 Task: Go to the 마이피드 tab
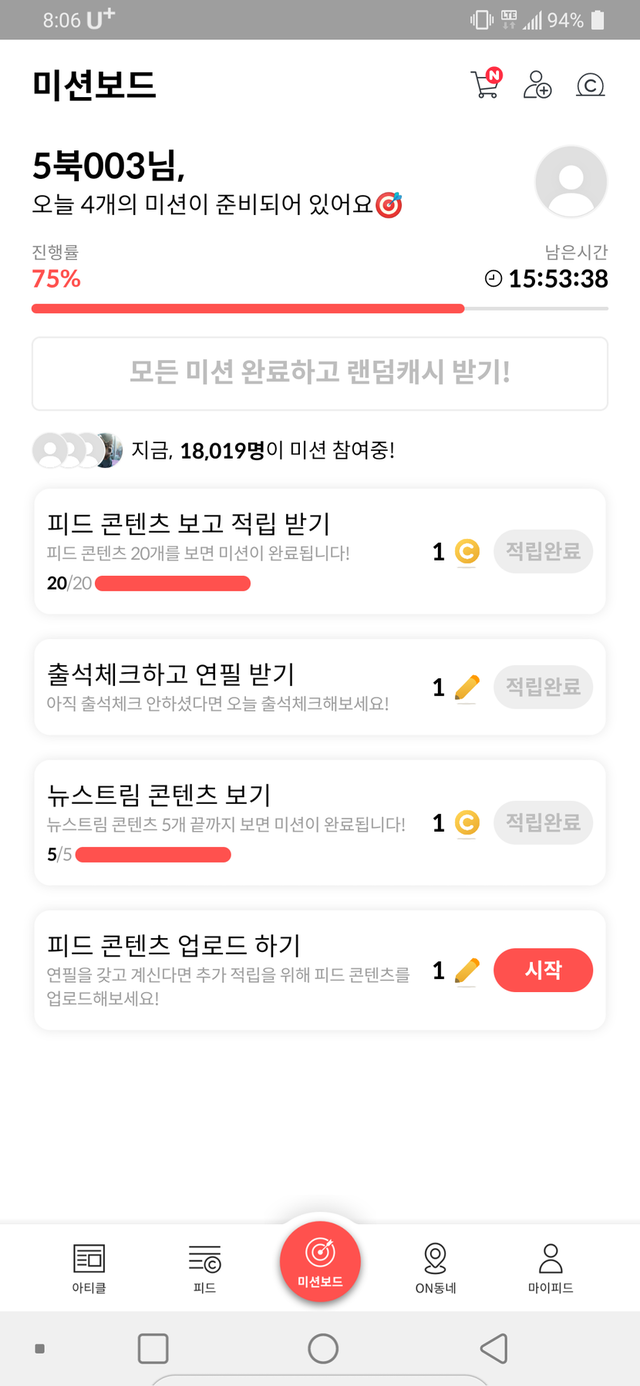pyautogui.click(x=550, y=1268)
